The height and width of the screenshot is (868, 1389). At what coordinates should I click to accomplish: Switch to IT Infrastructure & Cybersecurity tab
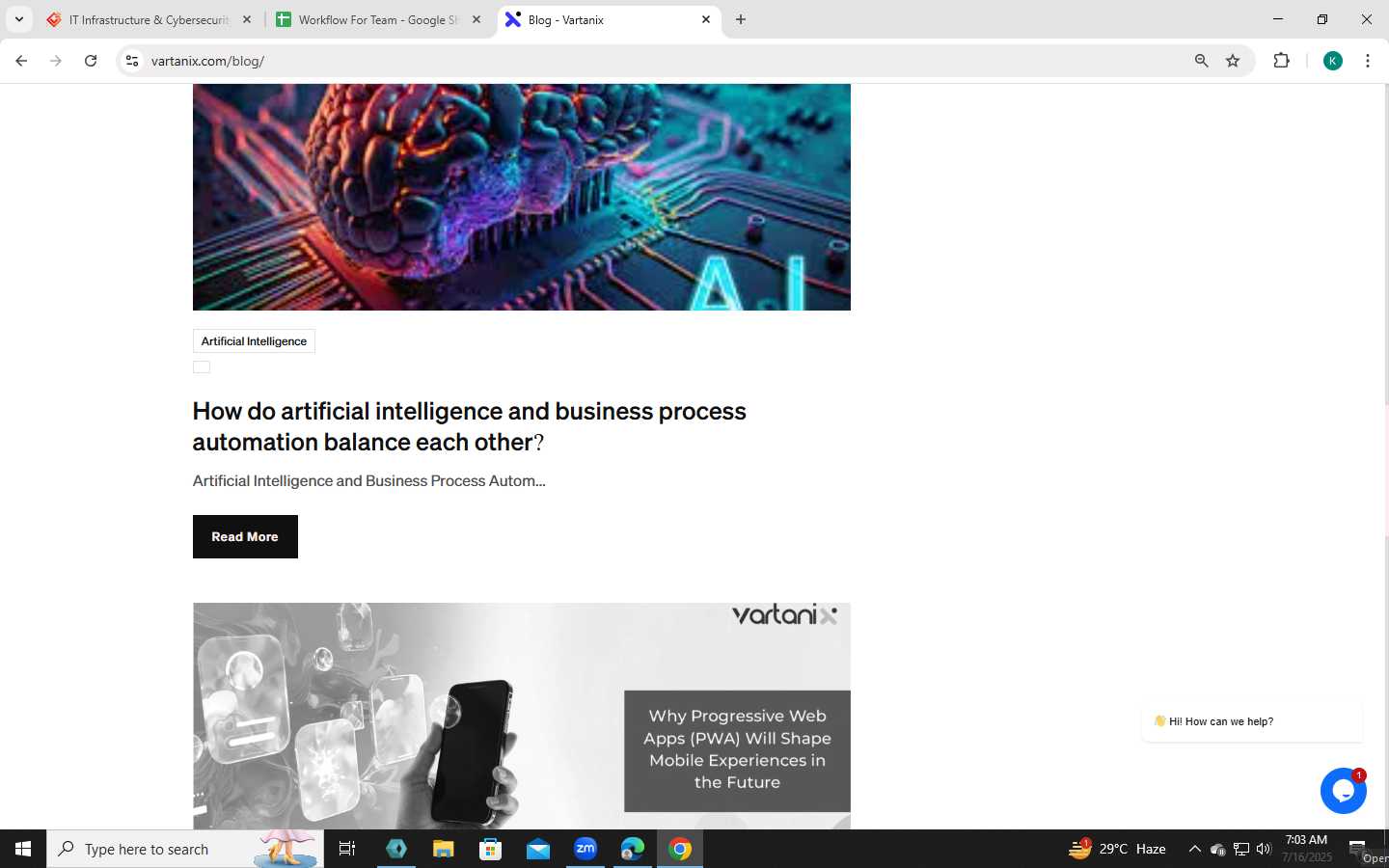149,19
